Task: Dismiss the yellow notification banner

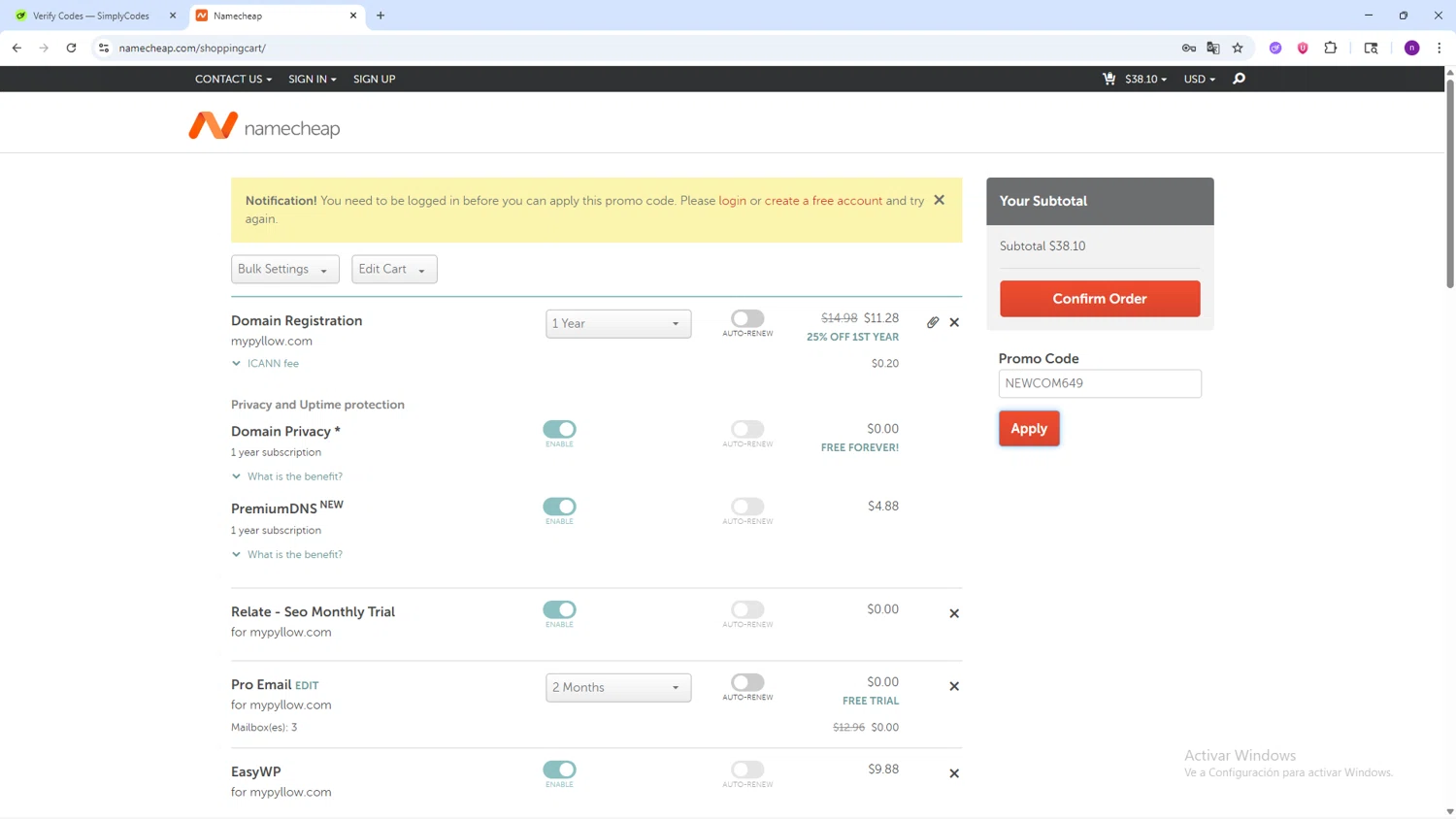Action: [x=939, y=200]
